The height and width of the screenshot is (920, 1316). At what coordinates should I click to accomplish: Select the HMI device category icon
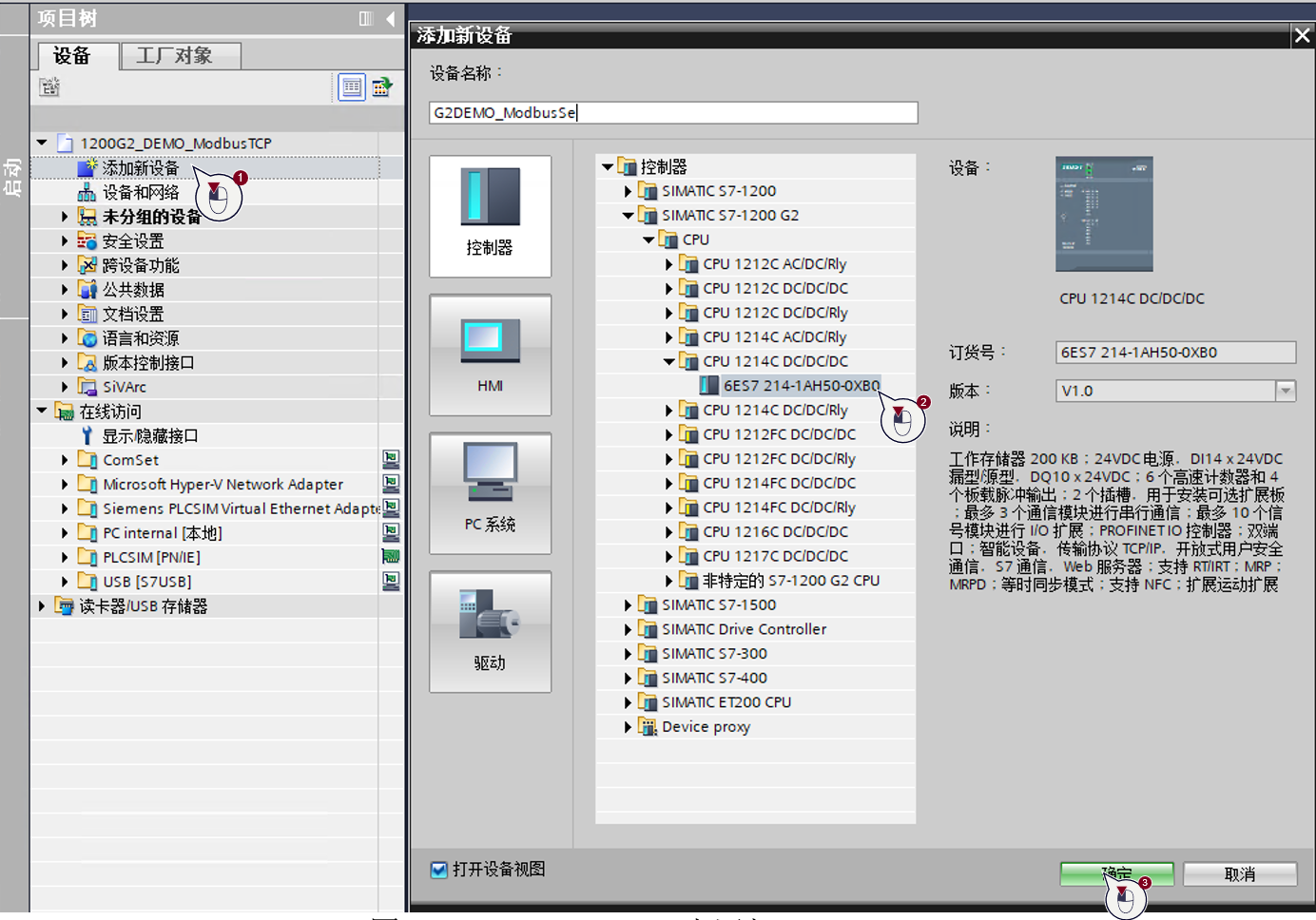coord(490,355)
